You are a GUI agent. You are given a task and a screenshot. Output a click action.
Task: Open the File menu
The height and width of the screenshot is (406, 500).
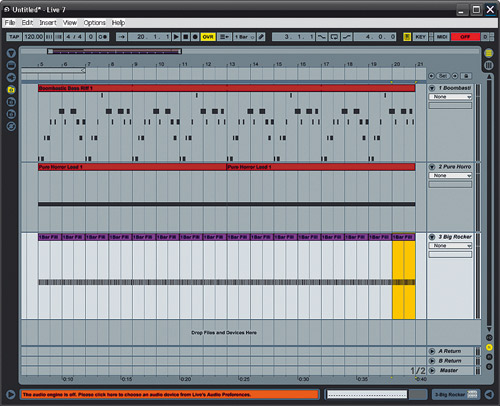10,23
